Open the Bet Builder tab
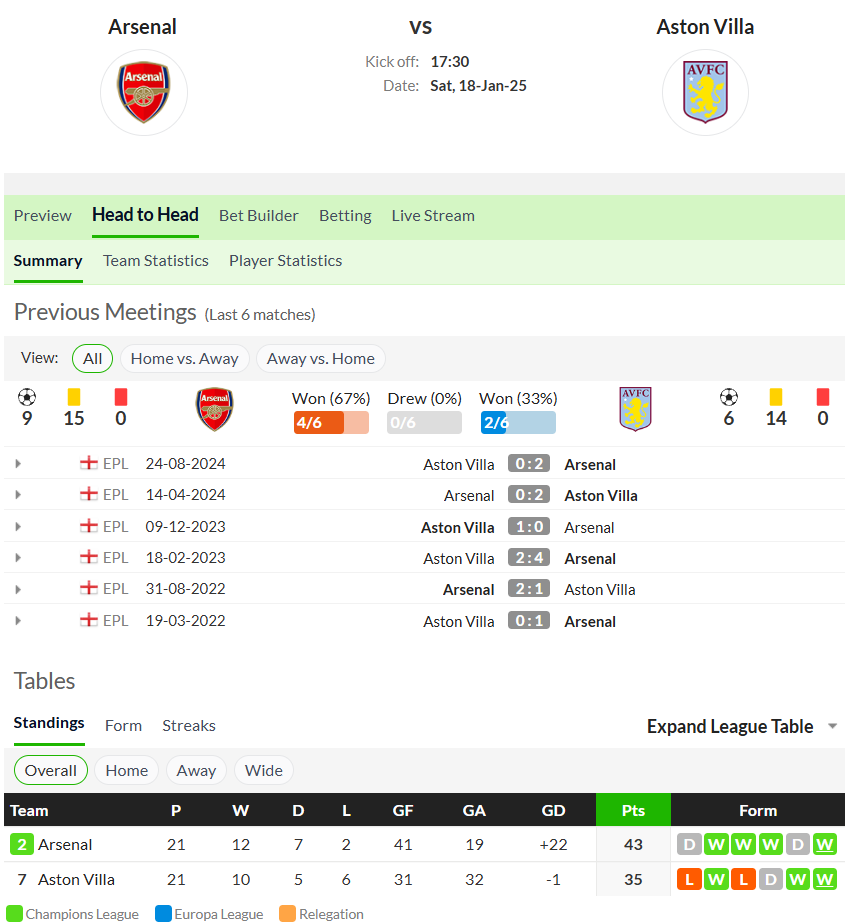The height and width of the screenshot is (922, 845). 259,216
